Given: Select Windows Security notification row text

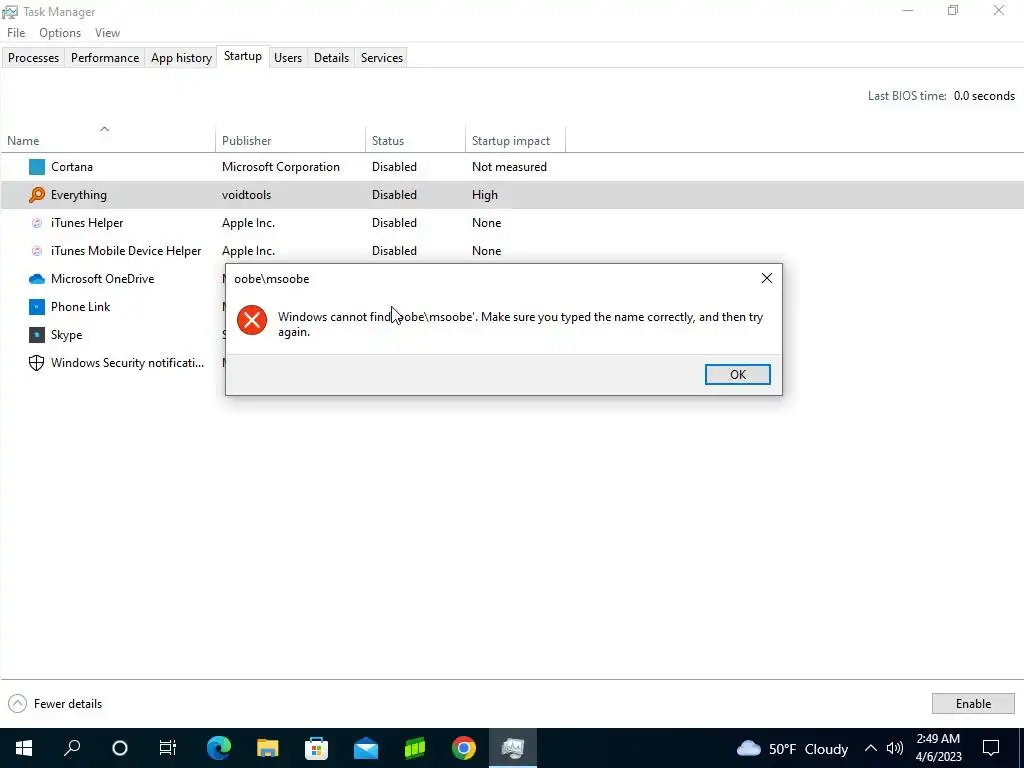Looking at the screenshot, I should (127, 363).
